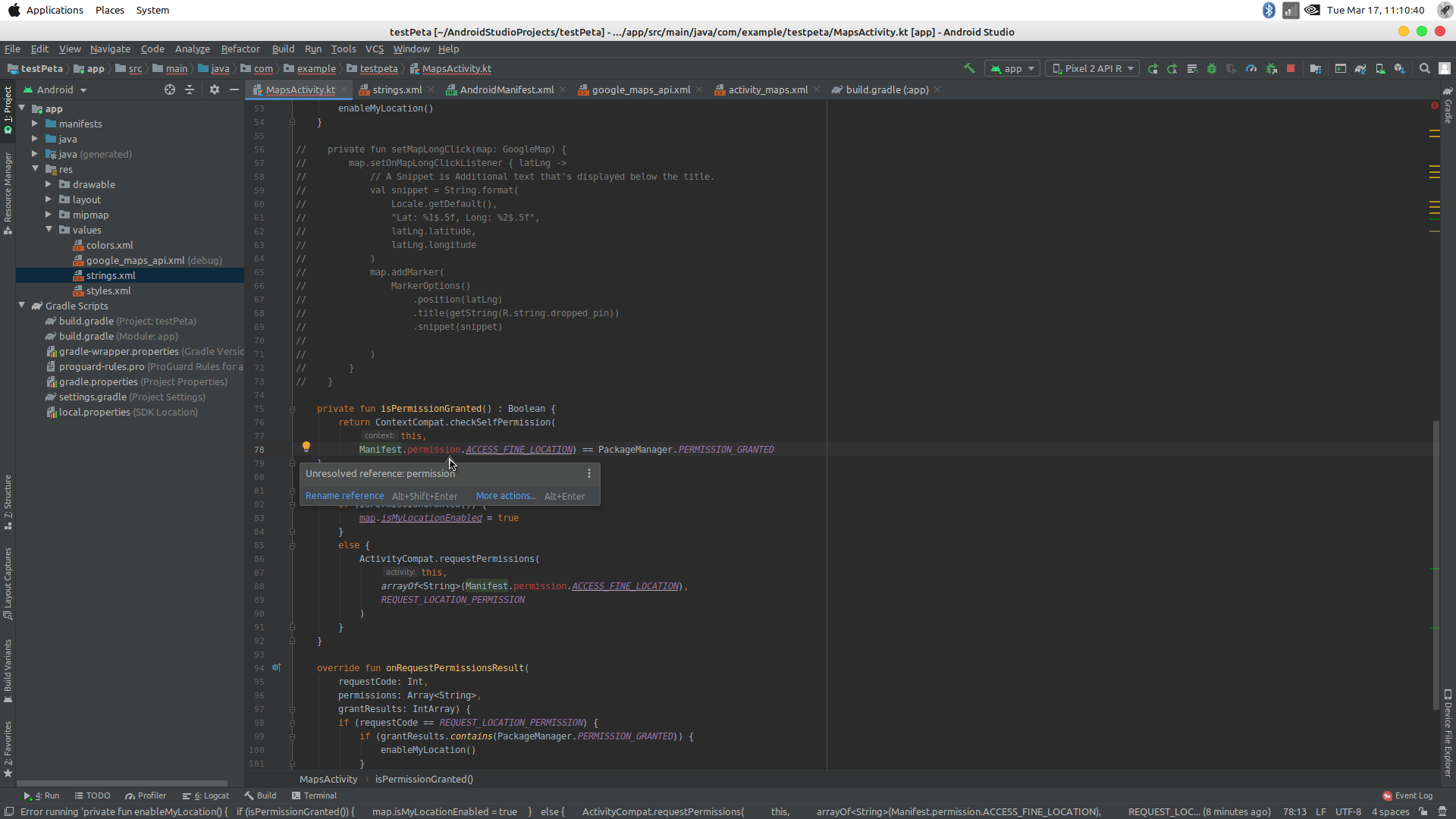Image resolution: width=1456 pixels, height=819 pixels.
Task: Click the red Stop button
Action: coord(1291,68)
